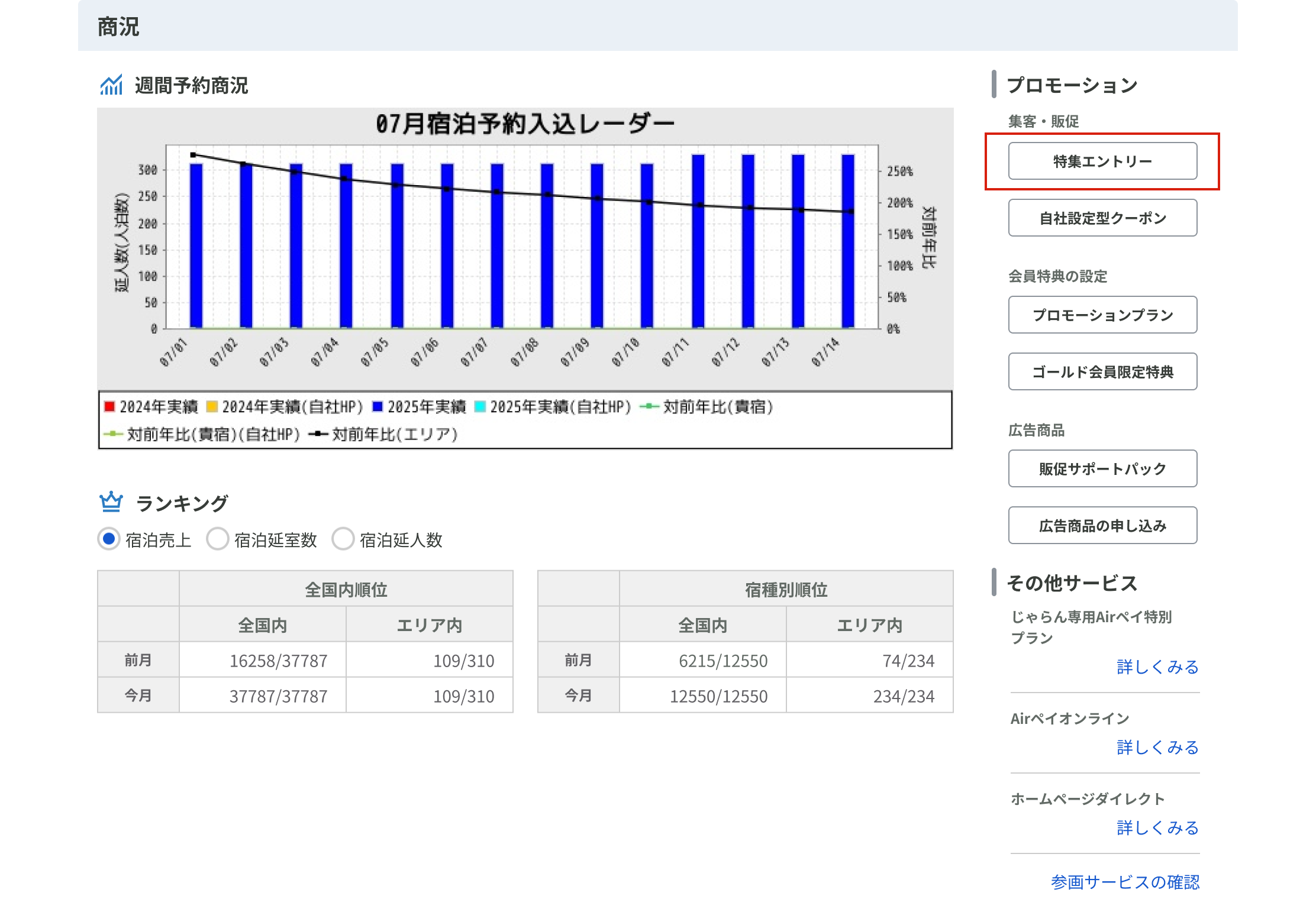Click the 広告商品の申し込み button

[1102, 525]
